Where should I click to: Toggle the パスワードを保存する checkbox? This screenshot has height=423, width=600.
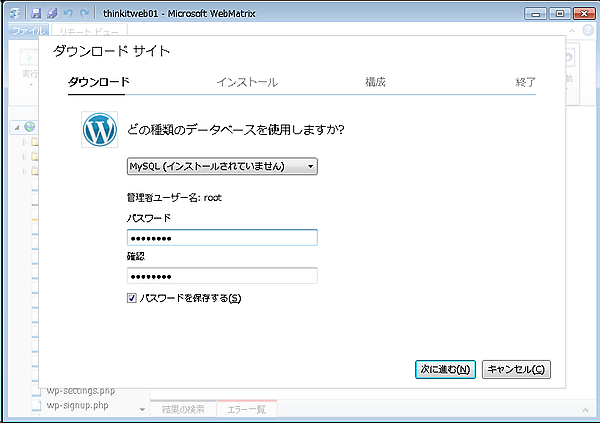click(132, 298)
